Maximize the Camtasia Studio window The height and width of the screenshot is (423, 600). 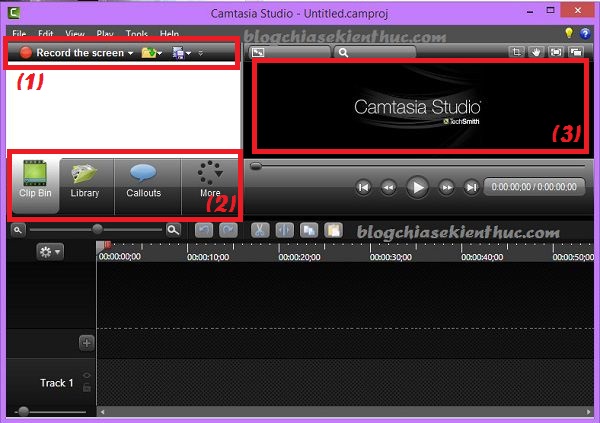(550, 11)
